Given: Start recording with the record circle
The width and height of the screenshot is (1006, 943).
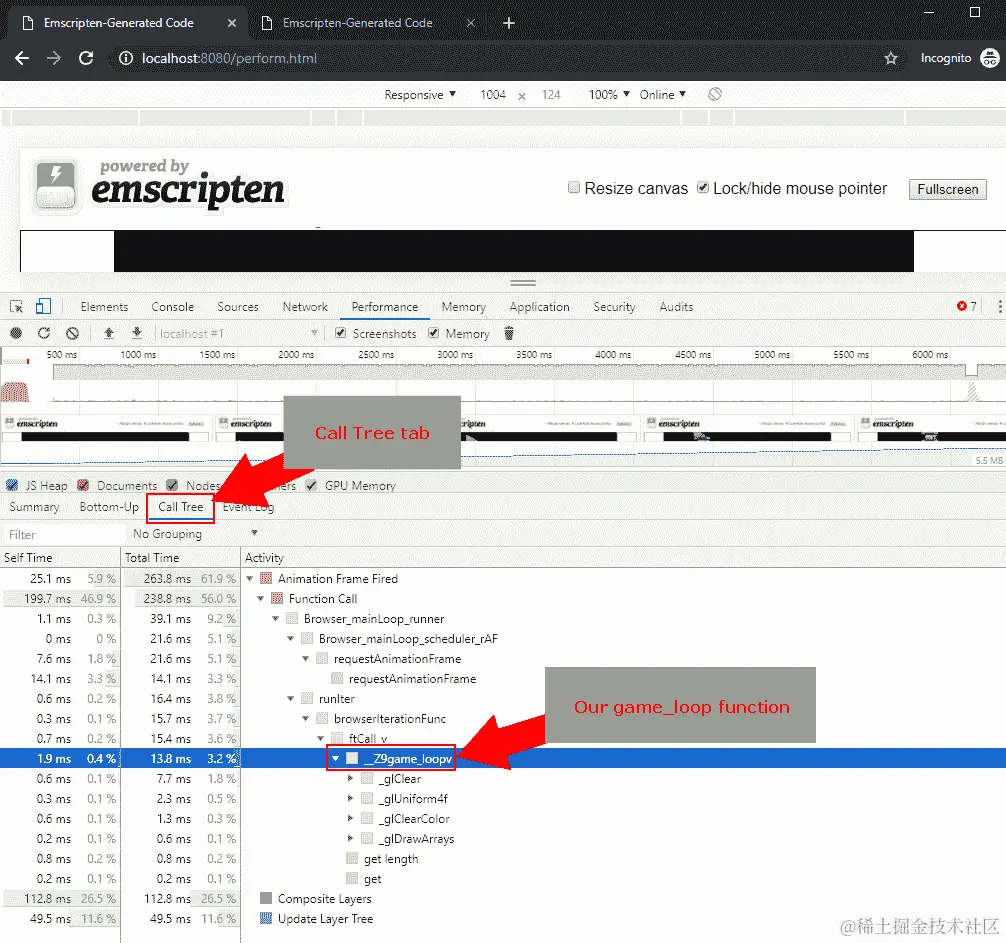Looking at the screenshot, I should pos(16,333).
